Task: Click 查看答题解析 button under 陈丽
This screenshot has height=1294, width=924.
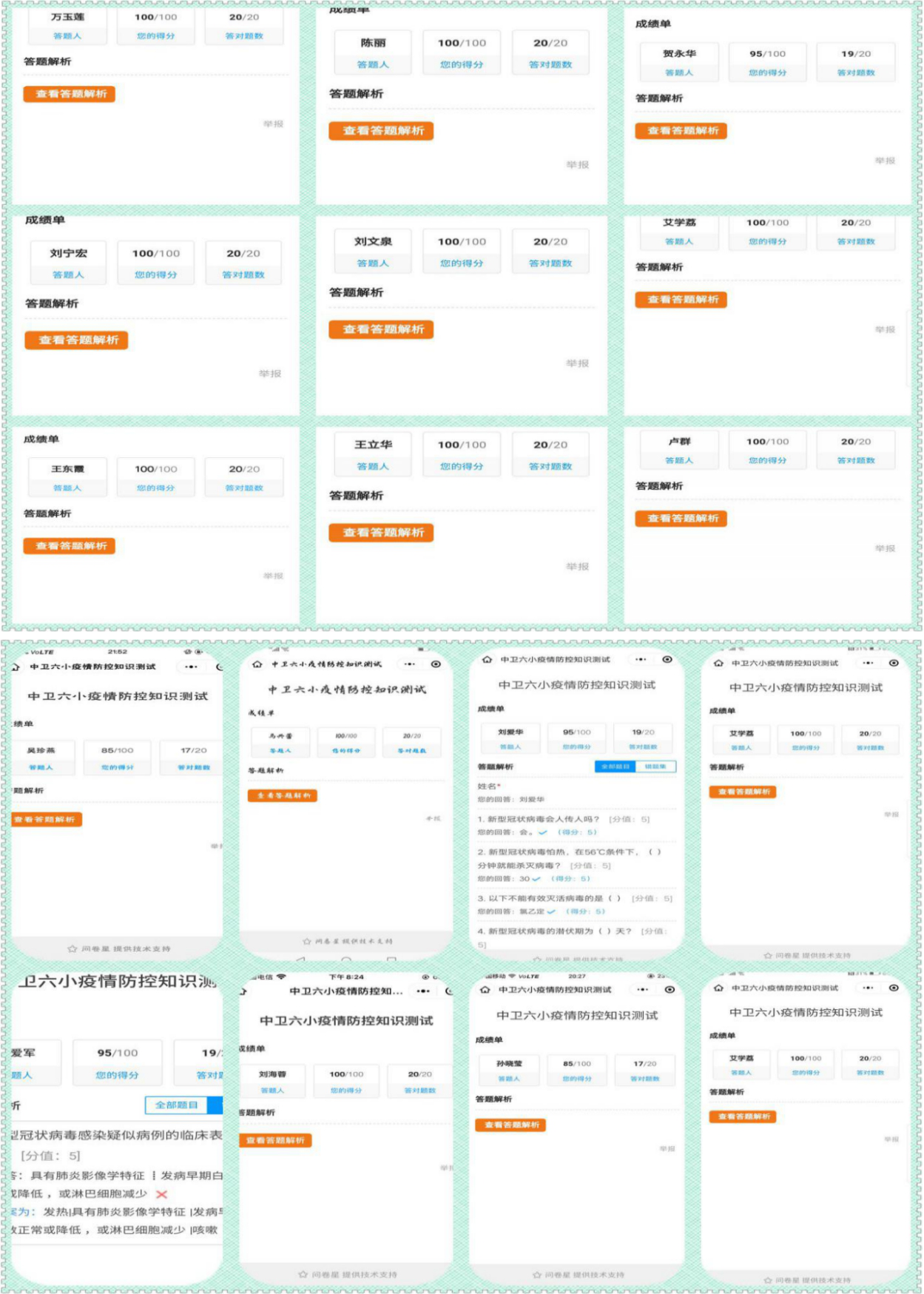Action: click(x=382, y=131)
